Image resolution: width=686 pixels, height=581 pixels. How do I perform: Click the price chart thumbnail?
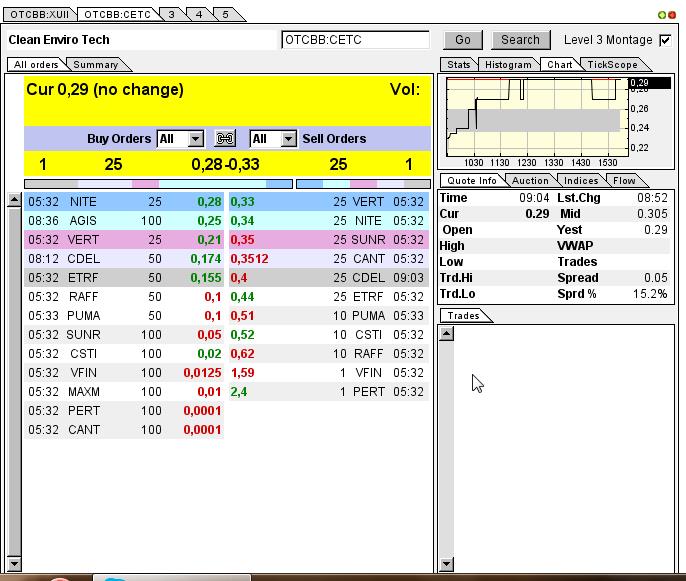pos(537,118)
